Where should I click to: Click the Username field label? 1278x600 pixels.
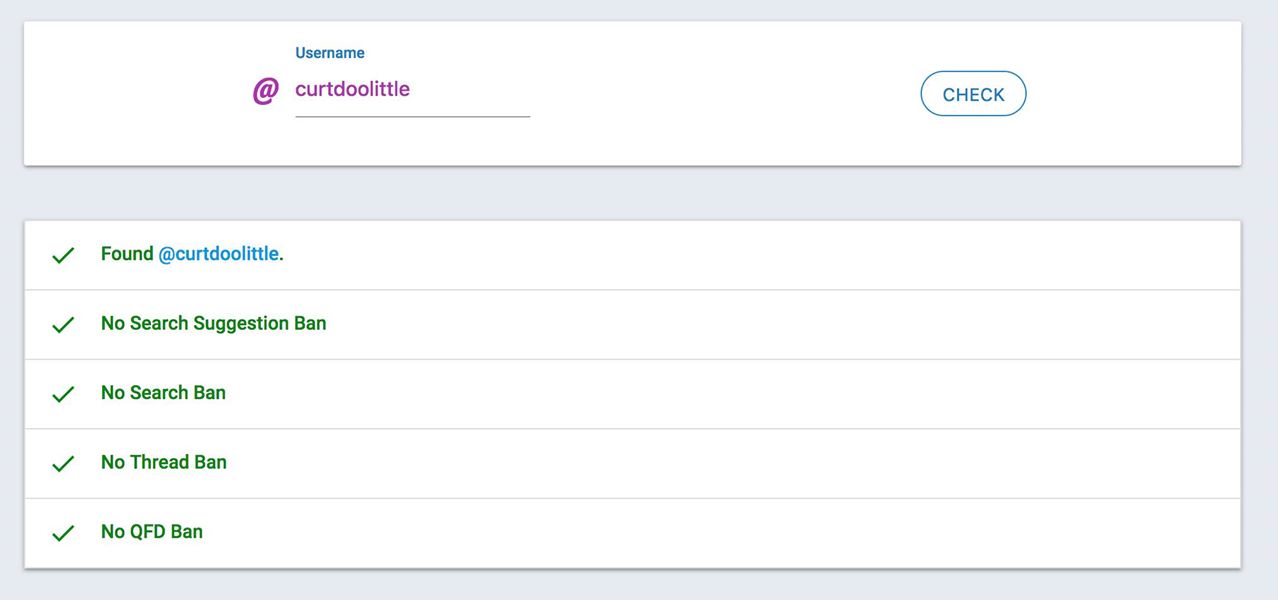(330, 53)
